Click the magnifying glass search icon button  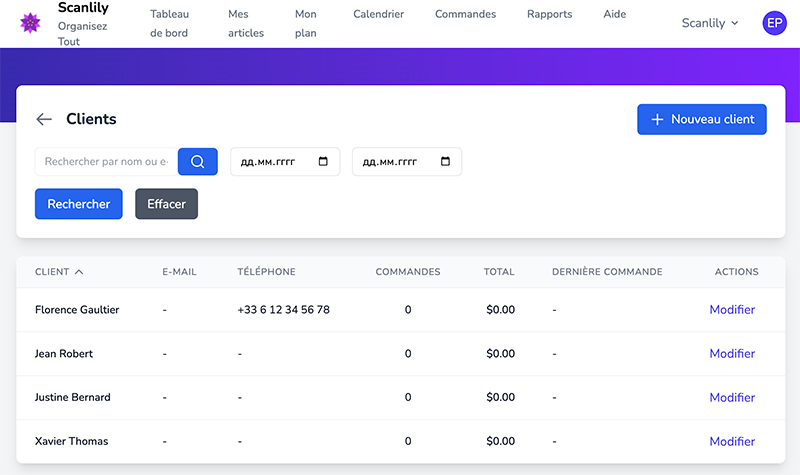pos(197,162)
